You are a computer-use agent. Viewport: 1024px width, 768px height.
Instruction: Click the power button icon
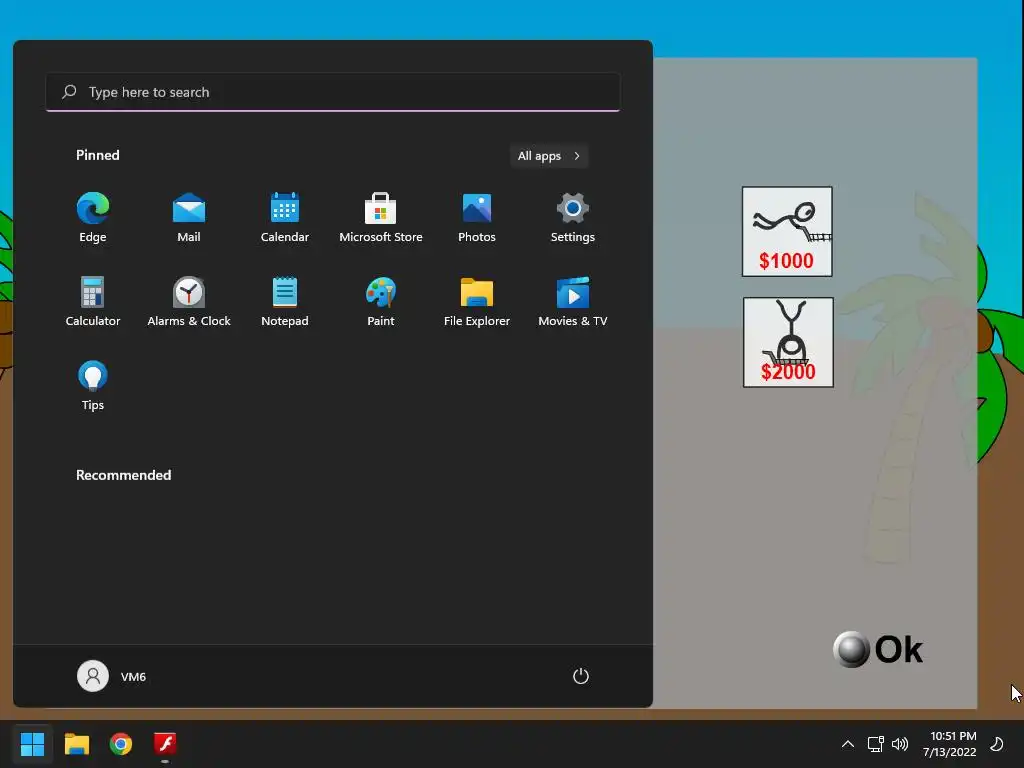pyautogui.click(x=581, y=676)
